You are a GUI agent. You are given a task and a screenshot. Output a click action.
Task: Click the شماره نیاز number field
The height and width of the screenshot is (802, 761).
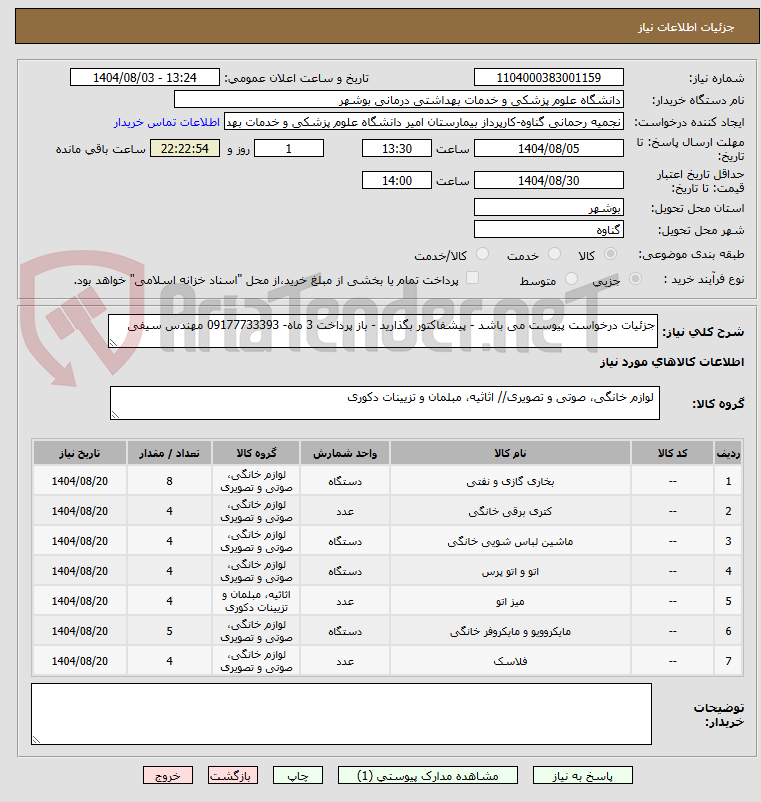click(549, 78)
